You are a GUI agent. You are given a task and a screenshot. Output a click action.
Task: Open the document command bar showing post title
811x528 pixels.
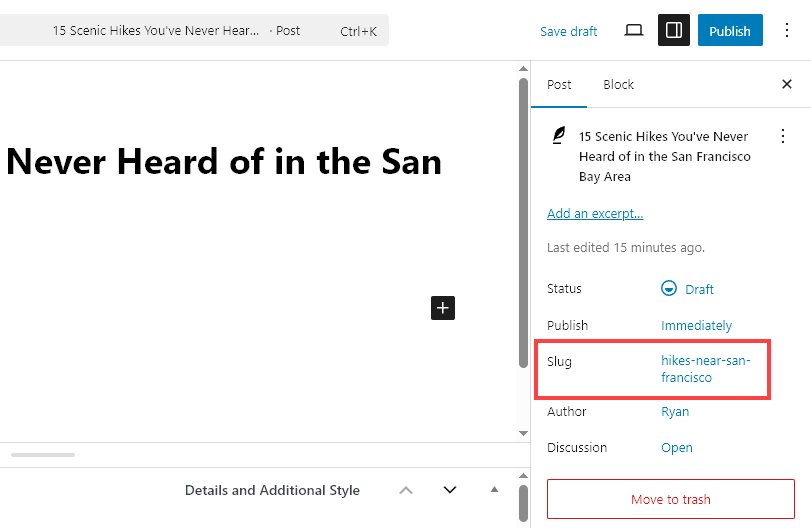point(193,31)
